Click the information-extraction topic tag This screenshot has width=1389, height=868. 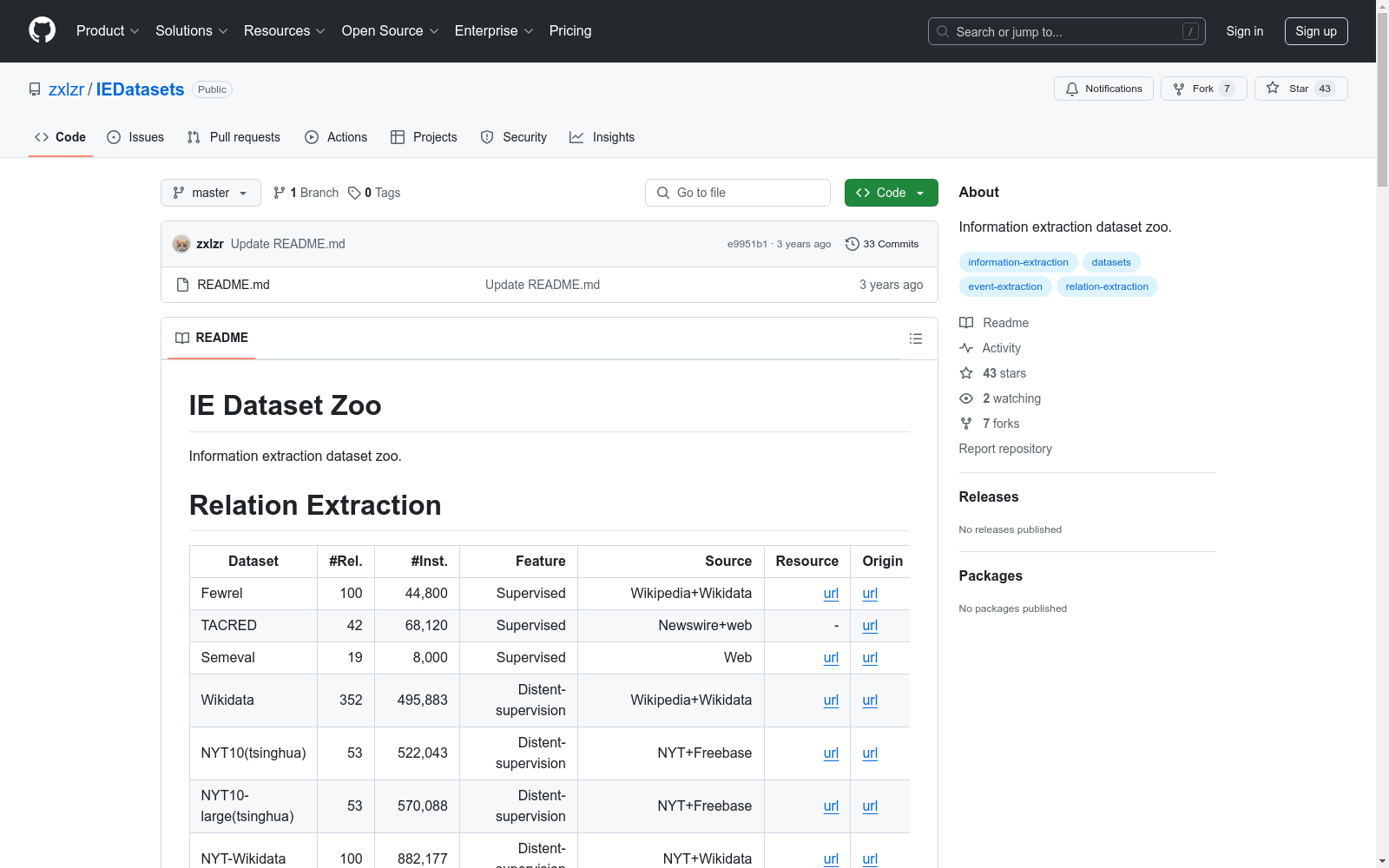pos(1018,262)
